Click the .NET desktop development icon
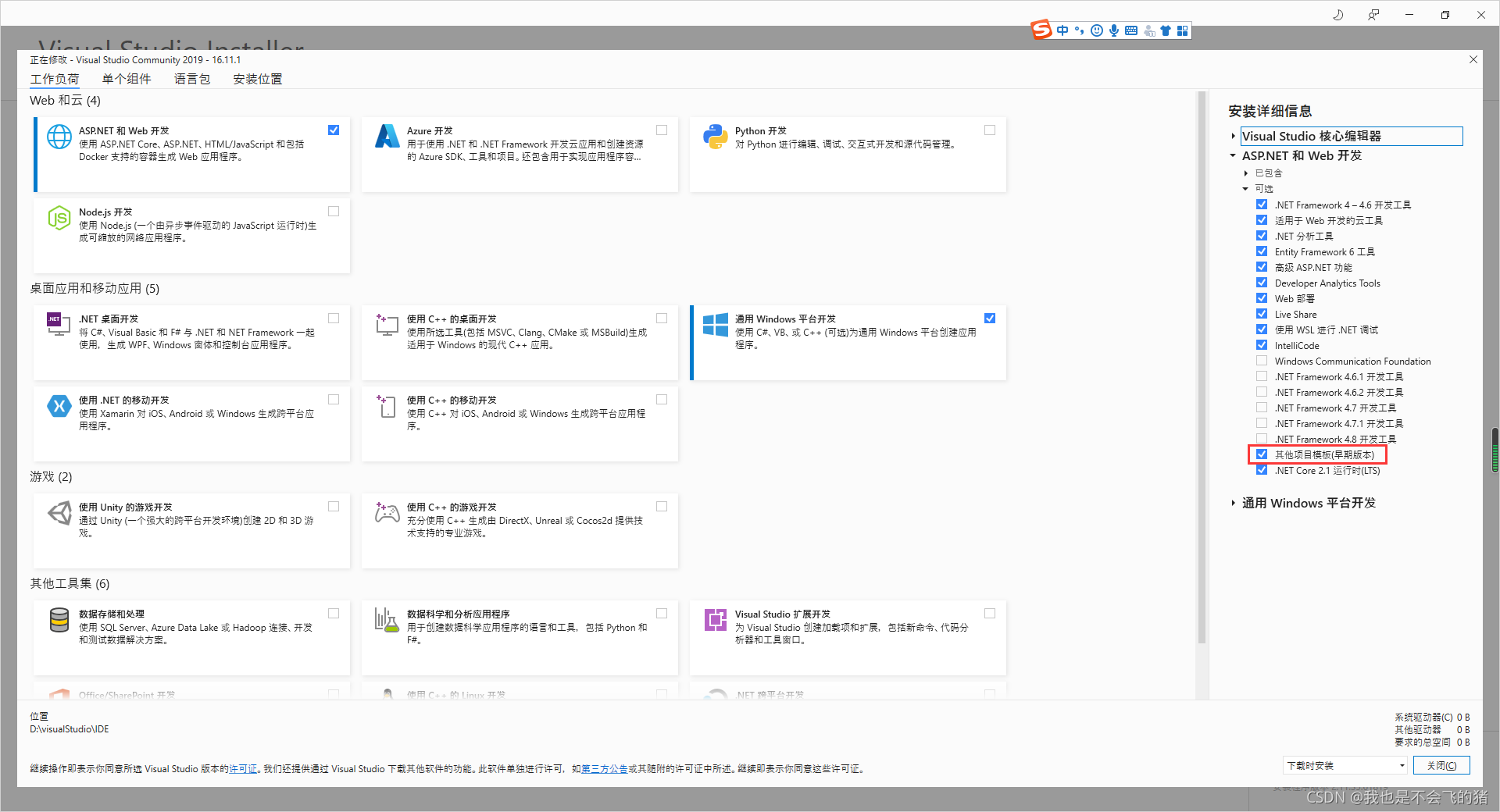This screenshot has height=812, width=1500. [59, 324]
